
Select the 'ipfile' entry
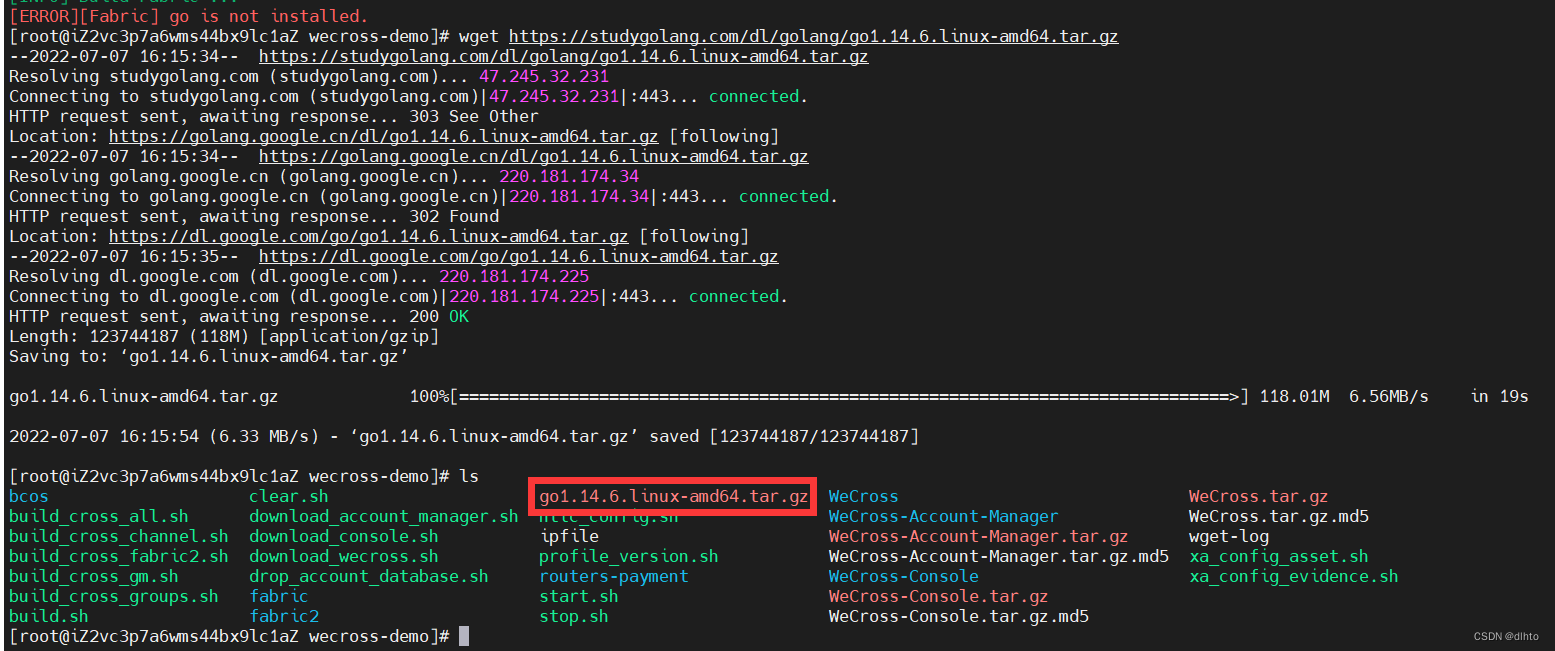[569, 537]
